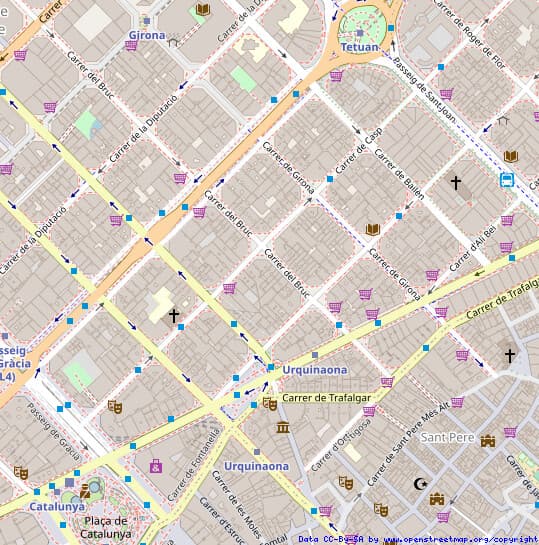Click the library book icon near Carrer de Girona
The image size is (539, 545).
click(x=373, y=229)
